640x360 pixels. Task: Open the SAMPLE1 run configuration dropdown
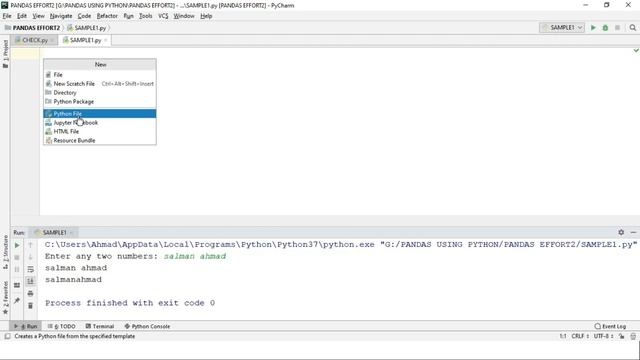[562, 27]
